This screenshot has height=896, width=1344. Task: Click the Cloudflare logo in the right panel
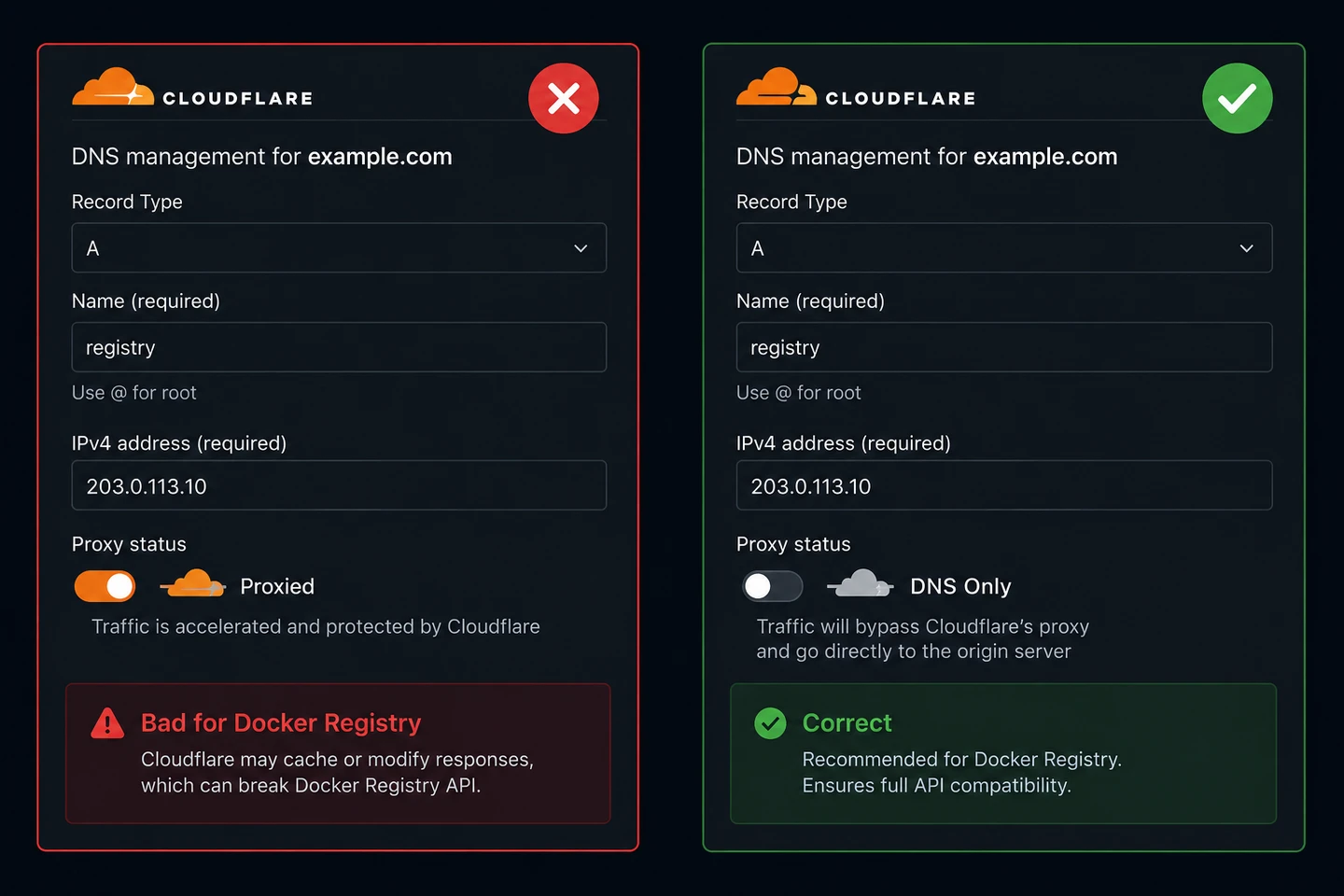tap(856, 88)
